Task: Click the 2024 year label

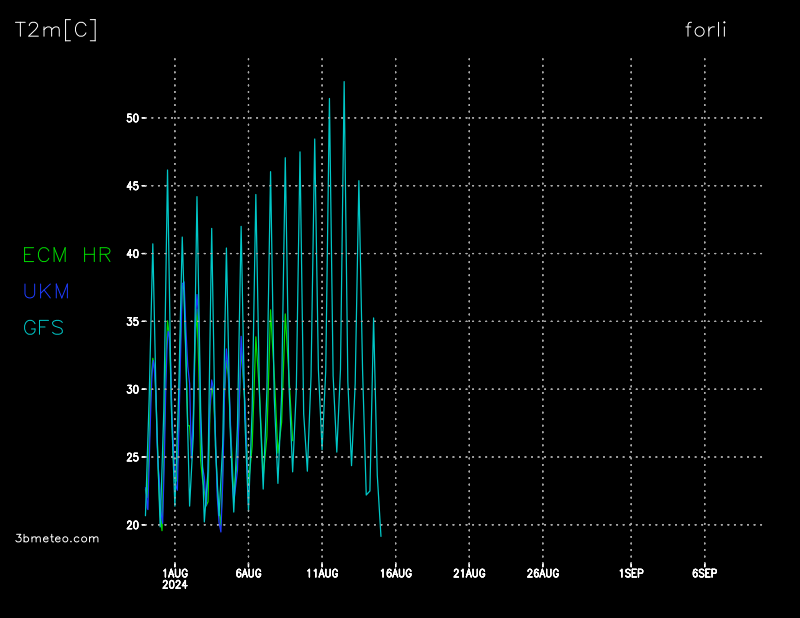Action: pos(175,584)
